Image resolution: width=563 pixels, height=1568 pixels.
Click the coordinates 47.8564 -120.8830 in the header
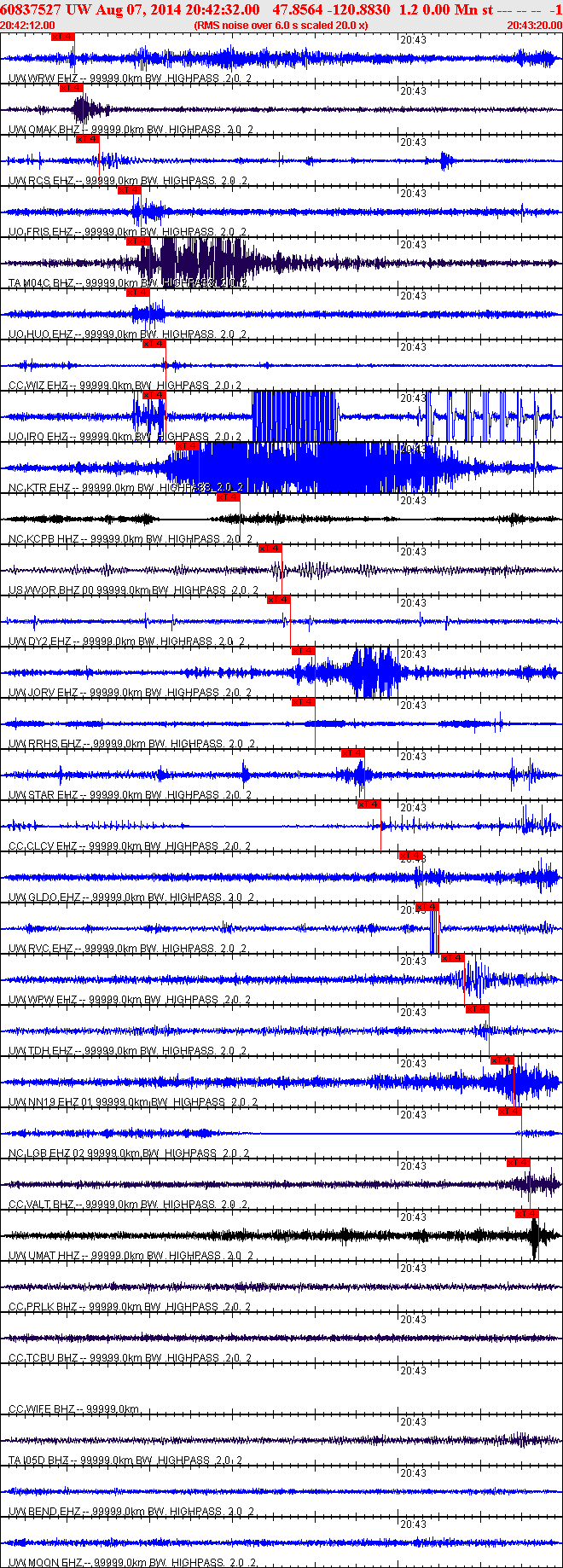[331, 9]
